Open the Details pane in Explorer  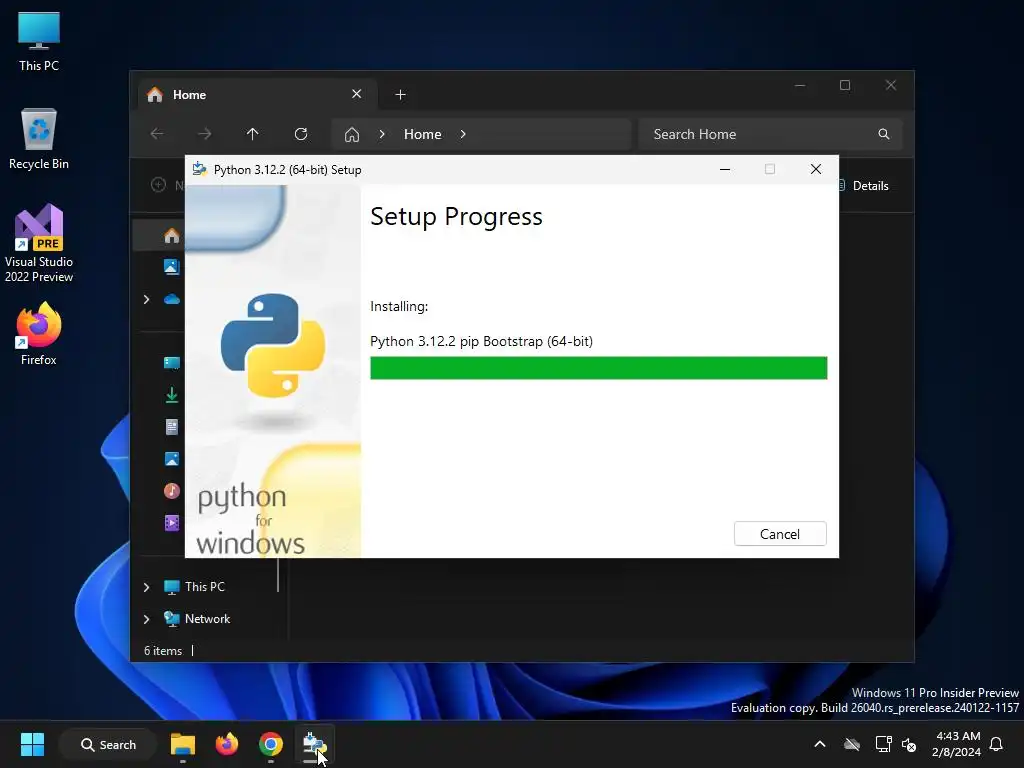(863, 185)
